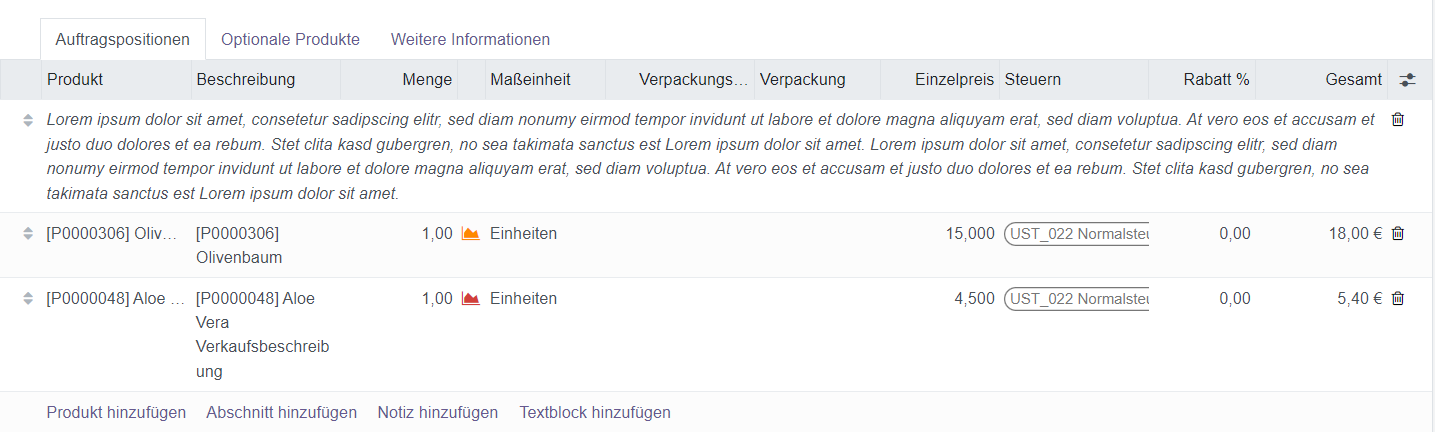Open the Weitere Informationen tab

470,40
